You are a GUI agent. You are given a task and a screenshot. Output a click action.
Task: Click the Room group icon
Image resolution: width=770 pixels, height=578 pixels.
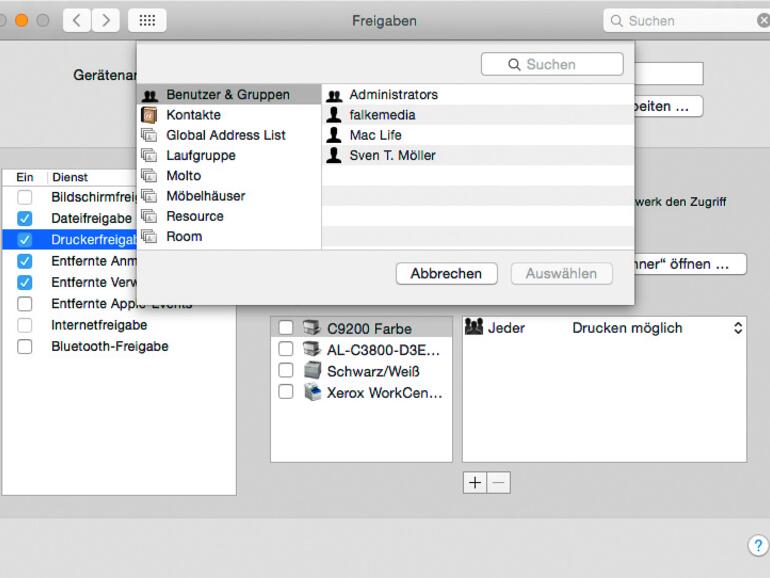(x=149, y=237)
